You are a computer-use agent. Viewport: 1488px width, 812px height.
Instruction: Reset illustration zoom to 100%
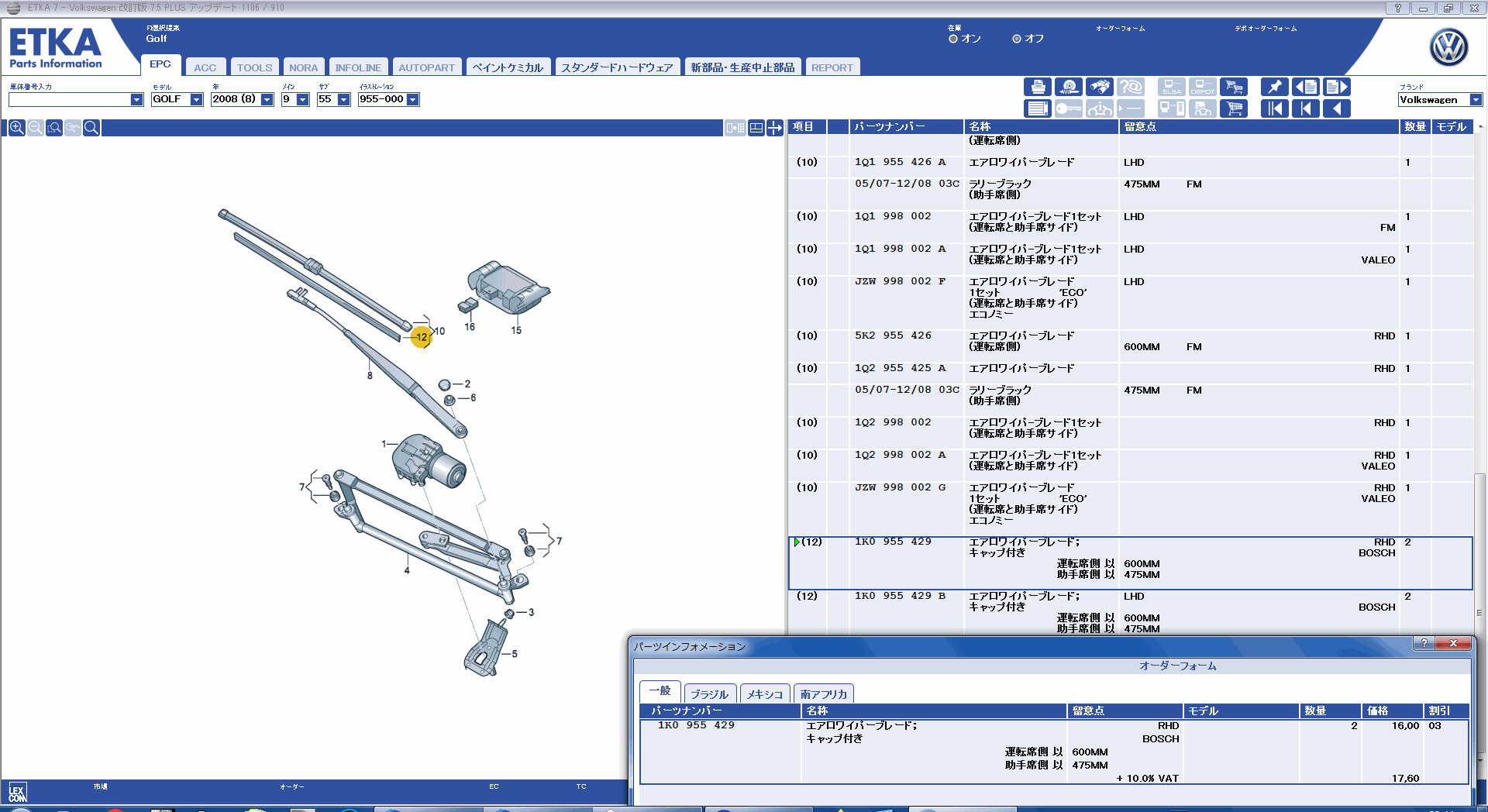72,128
